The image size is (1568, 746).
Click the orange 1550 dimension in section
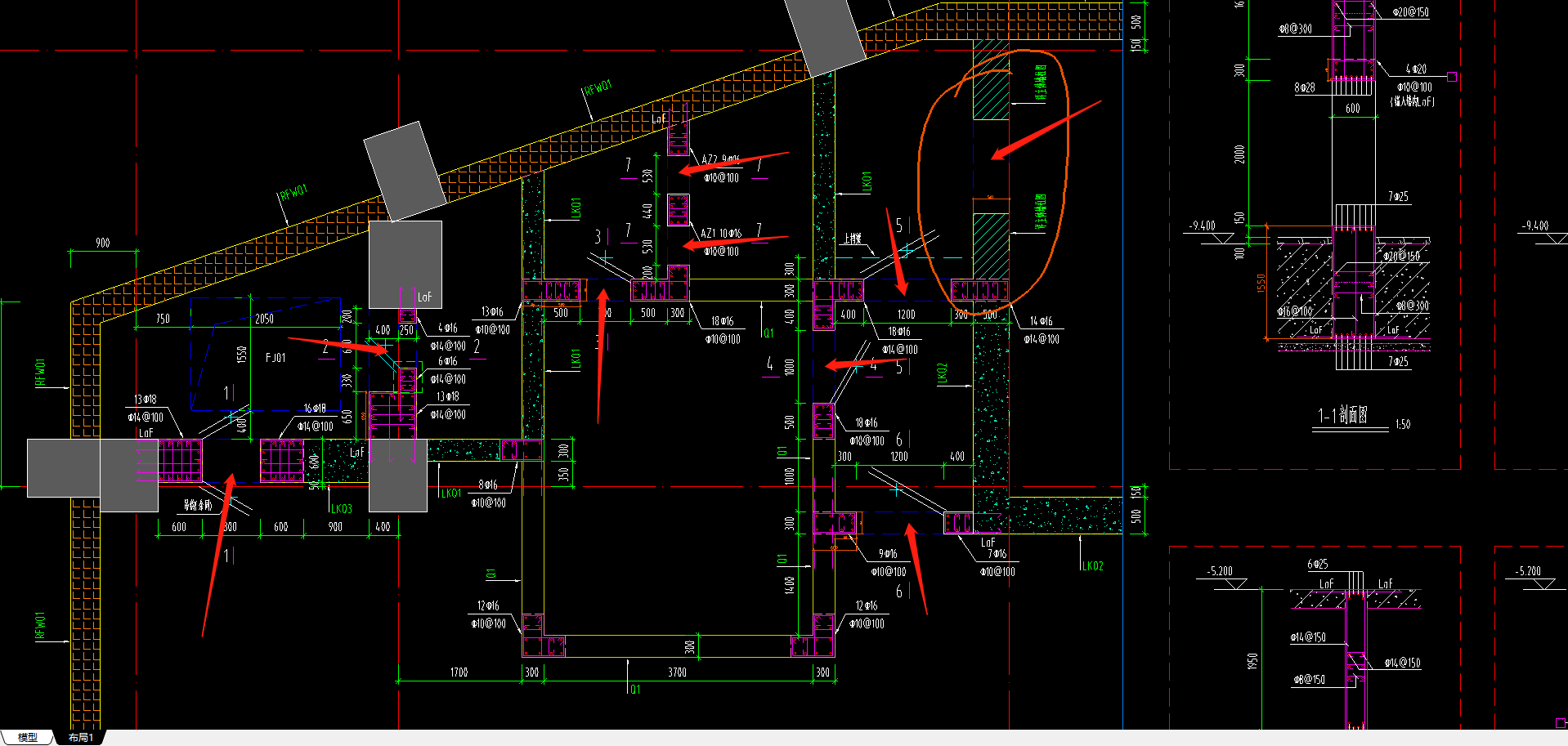1261,284
